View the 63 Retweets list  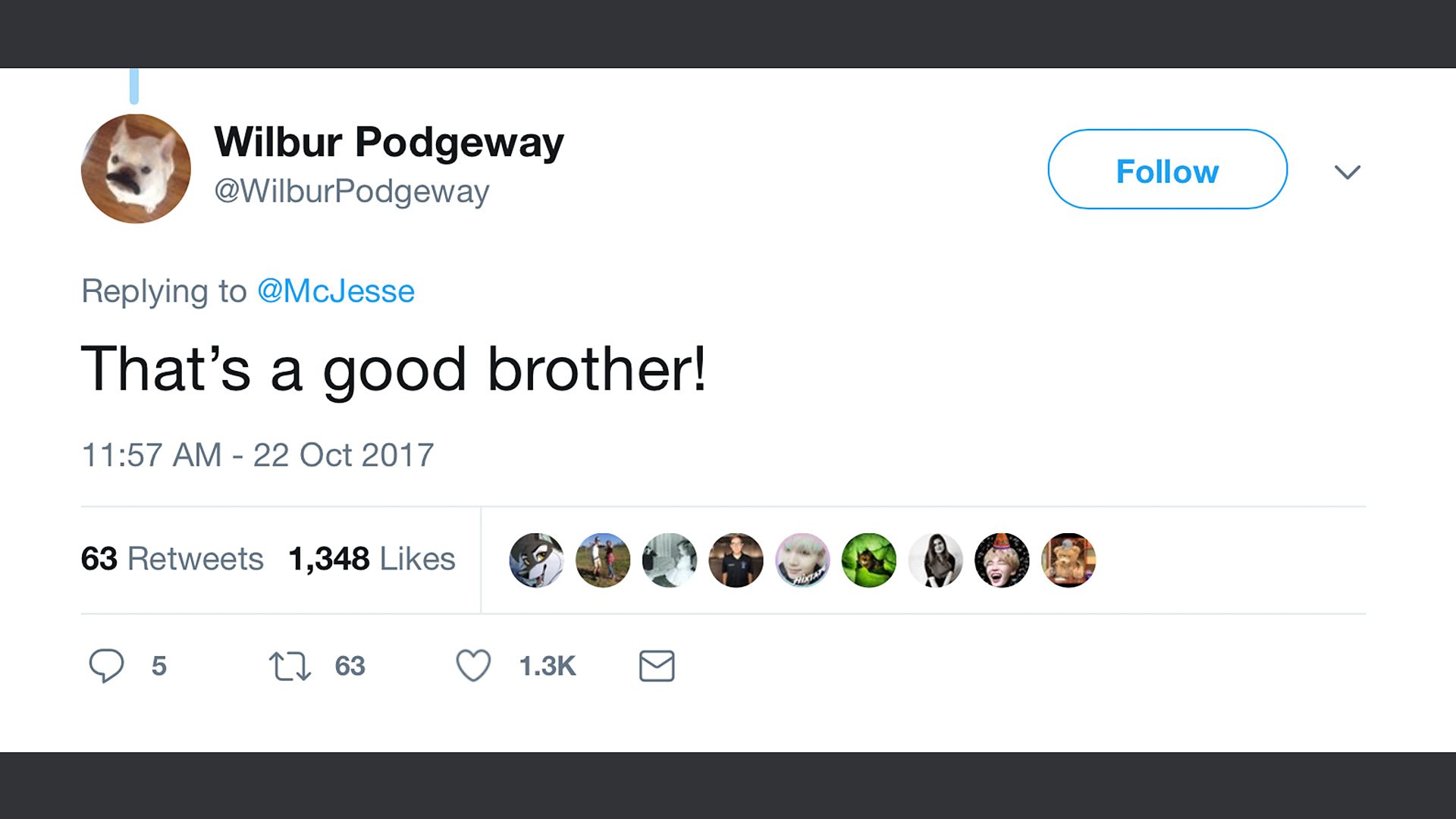tap(172, 559)
